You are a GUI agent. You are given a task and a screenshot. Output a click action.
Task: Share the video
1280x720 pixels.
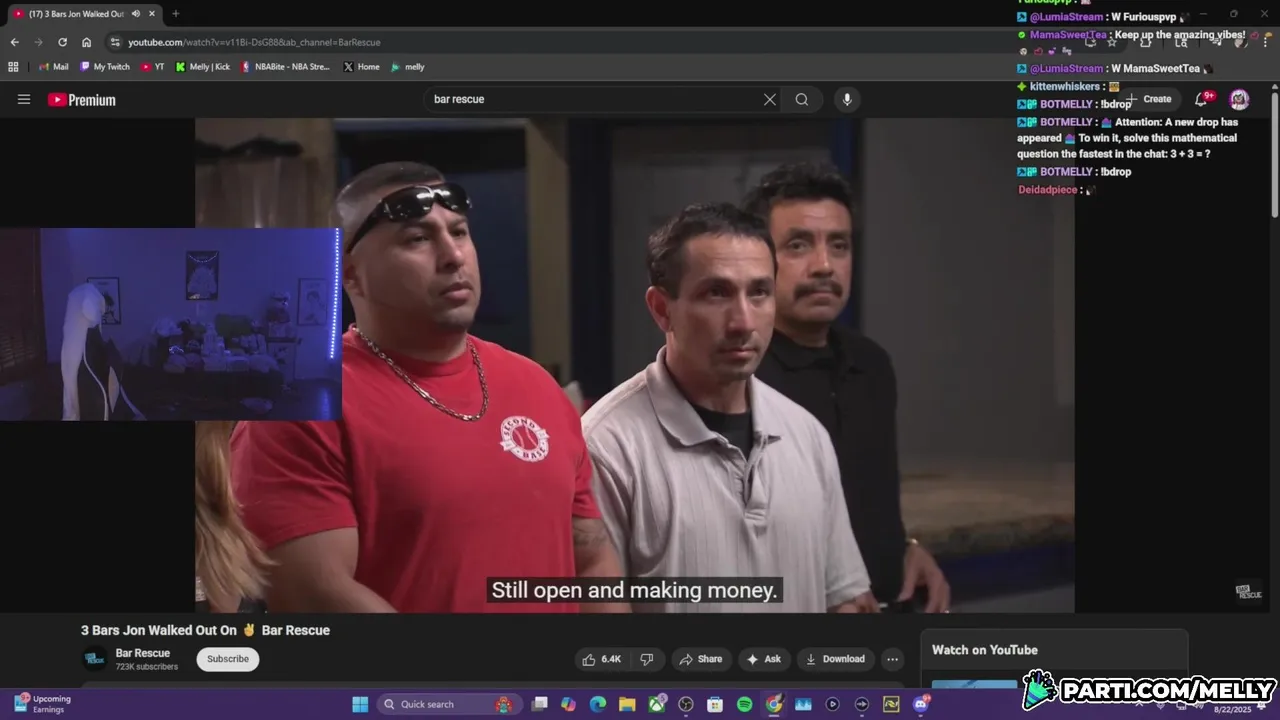pos(700,659)
